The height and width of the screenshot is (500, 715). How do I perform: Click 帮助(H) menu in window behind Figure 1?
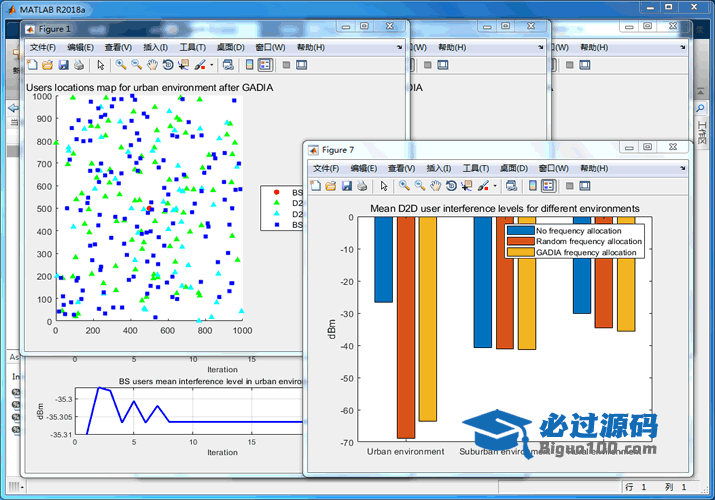tap(452, 47)
